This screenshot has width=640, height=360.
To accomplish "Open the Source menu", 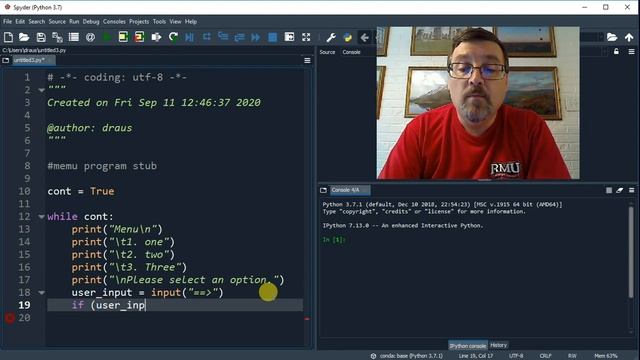I will (57, 22).
